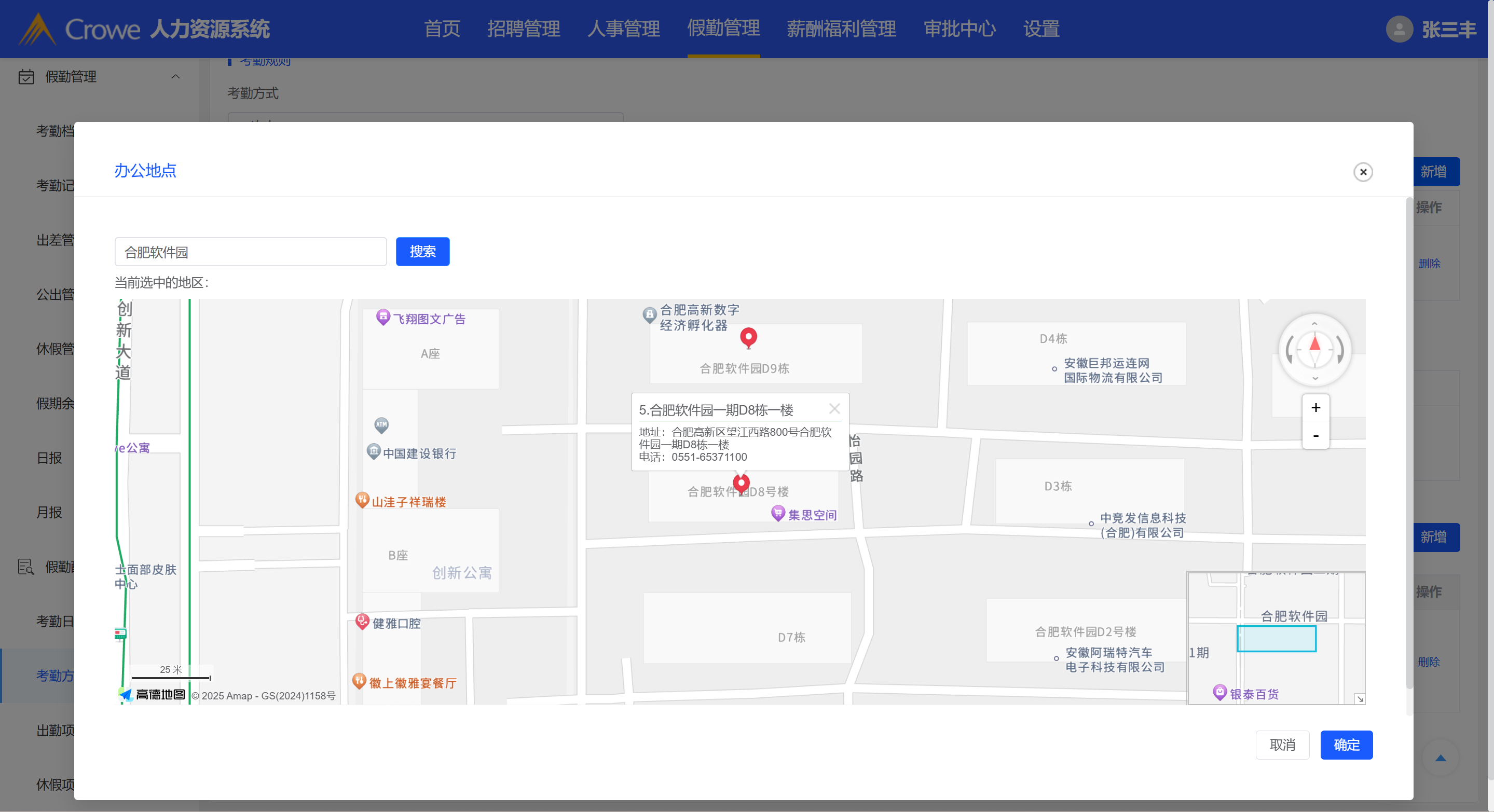The width and height of the screenshot is (1494, 812).
Task: Click the red compass north arrow
Action: click(1315, 344)
